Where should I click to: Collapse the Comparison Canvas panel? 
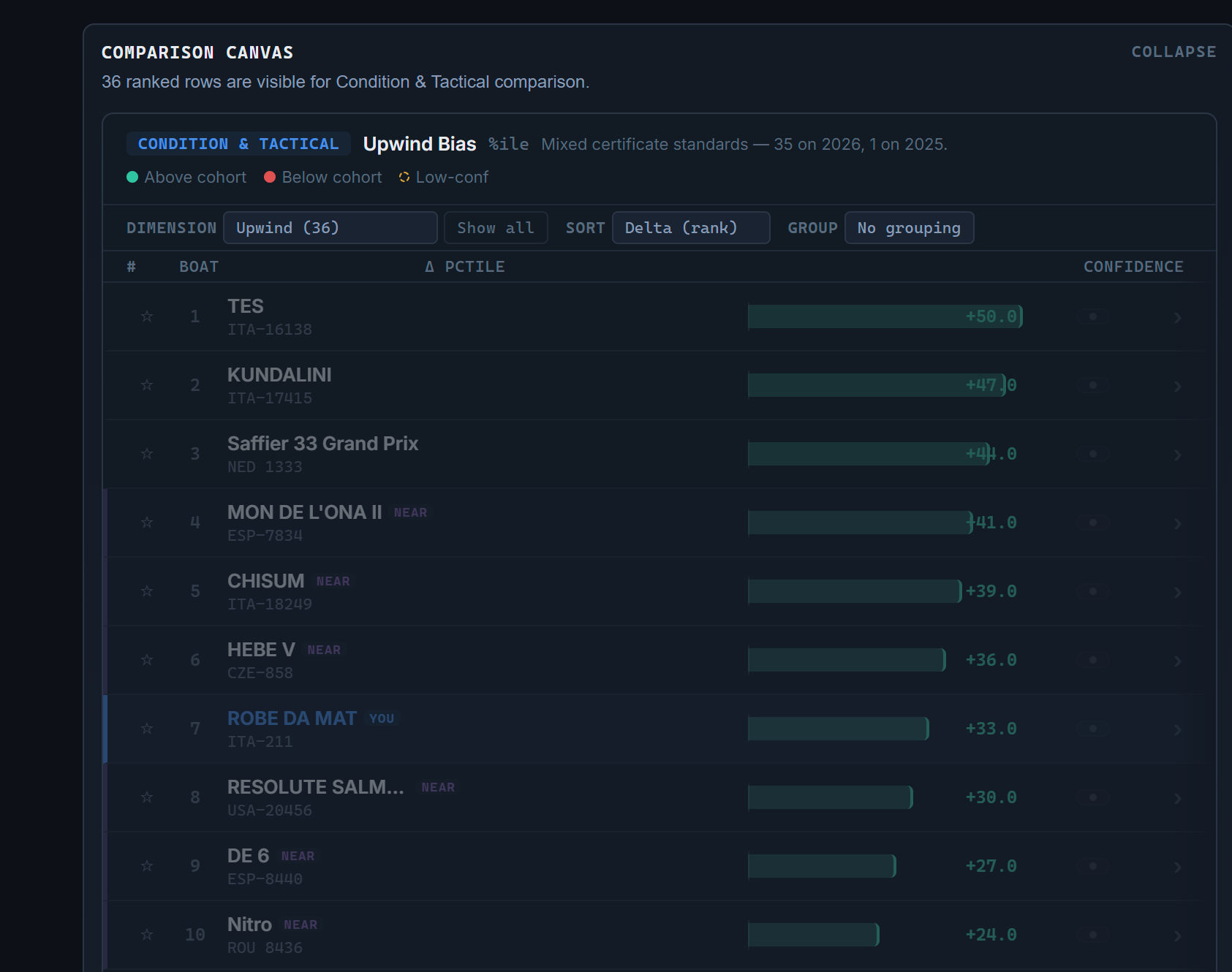point(1174,52)
